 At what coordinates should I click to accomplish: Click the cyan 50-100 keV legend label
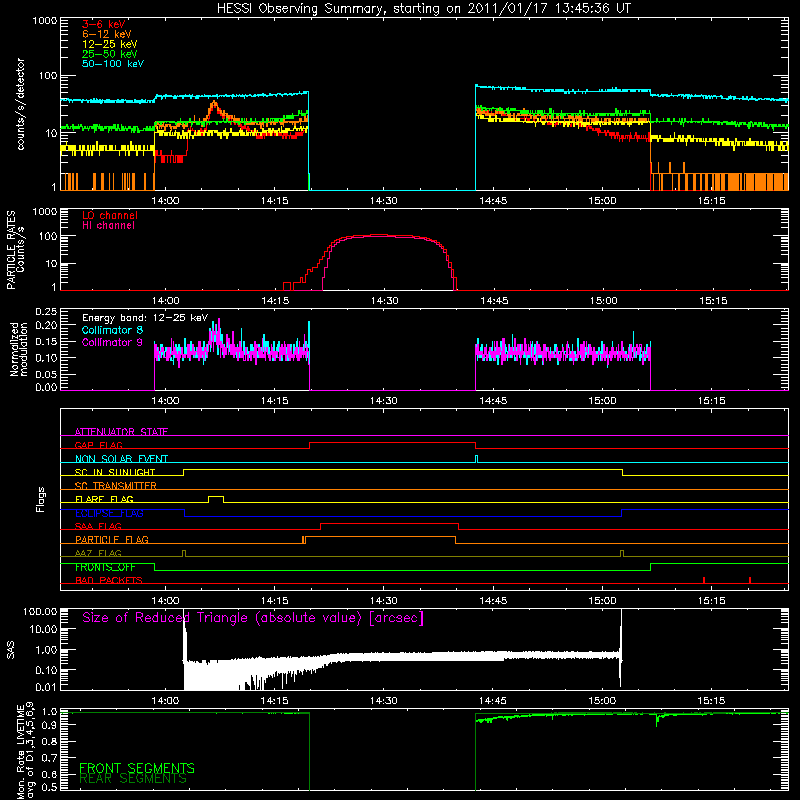pos(113,64)
